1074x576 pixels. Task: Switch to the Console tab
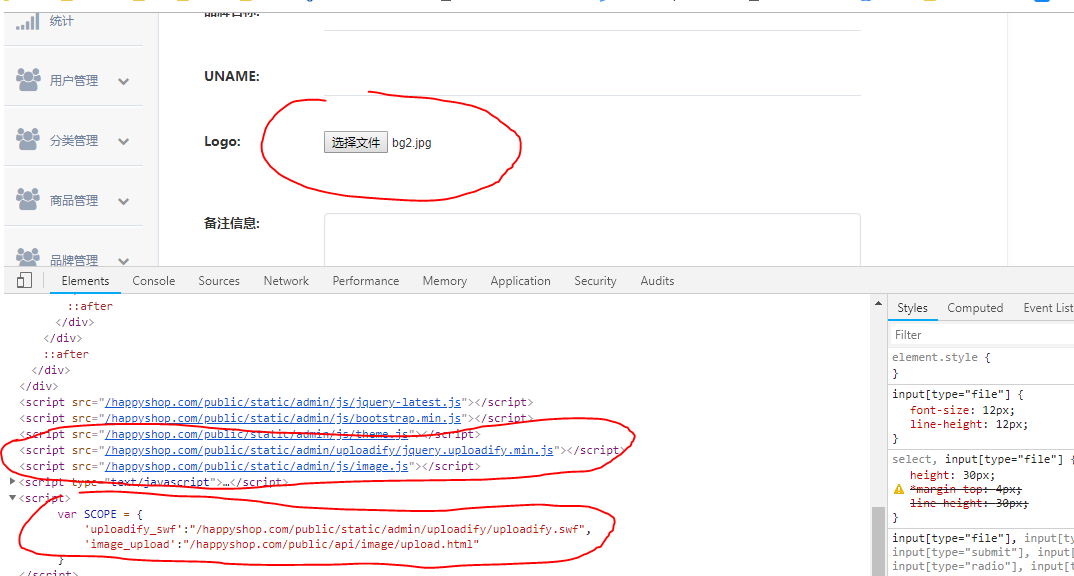pyautogui.click(x=153, y=281)
